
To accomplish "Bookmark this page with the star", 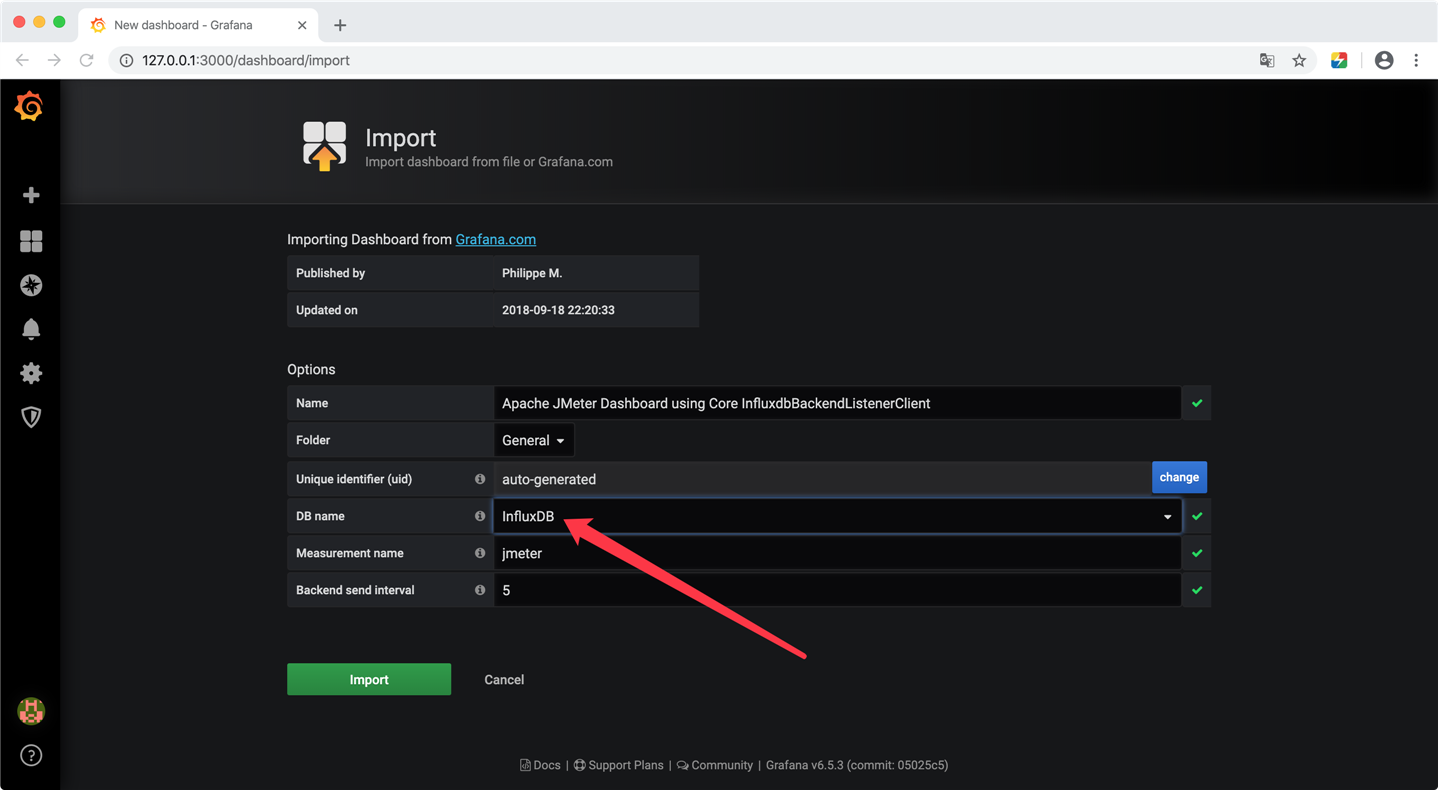I will pyautogui.click(x=1299, y=60).
